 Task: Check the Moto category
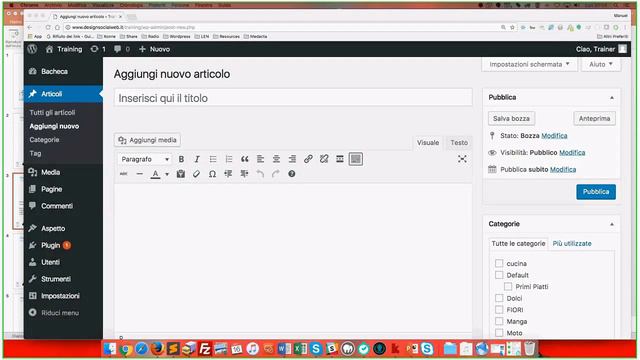pyautogui.click(x=499, y=333)
